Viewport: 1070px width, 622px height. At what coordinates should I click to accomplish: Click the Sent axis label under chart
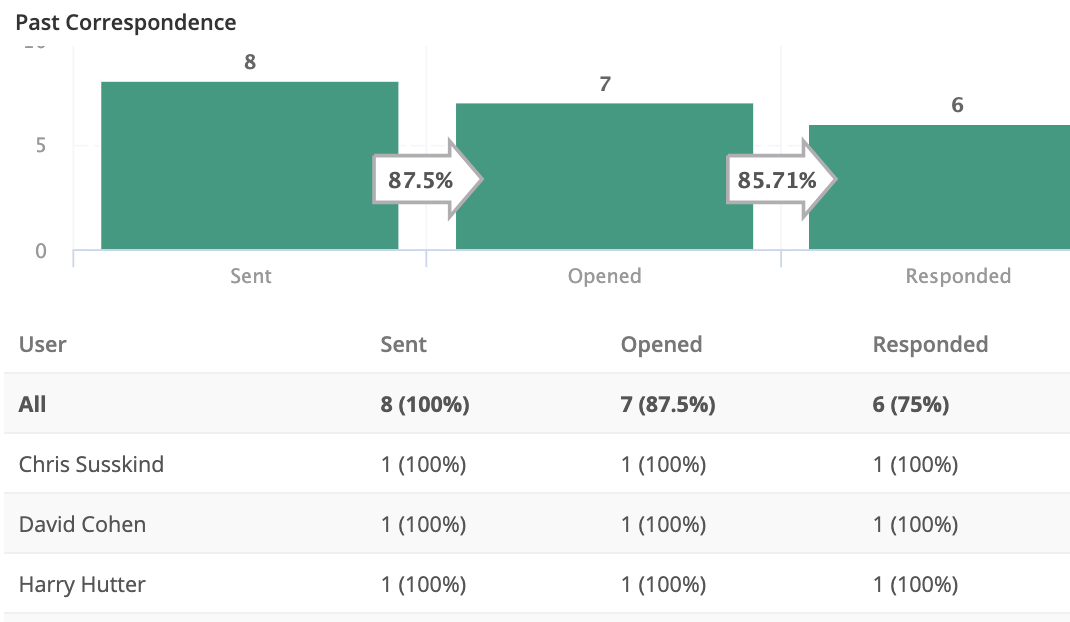coord(250,276)
